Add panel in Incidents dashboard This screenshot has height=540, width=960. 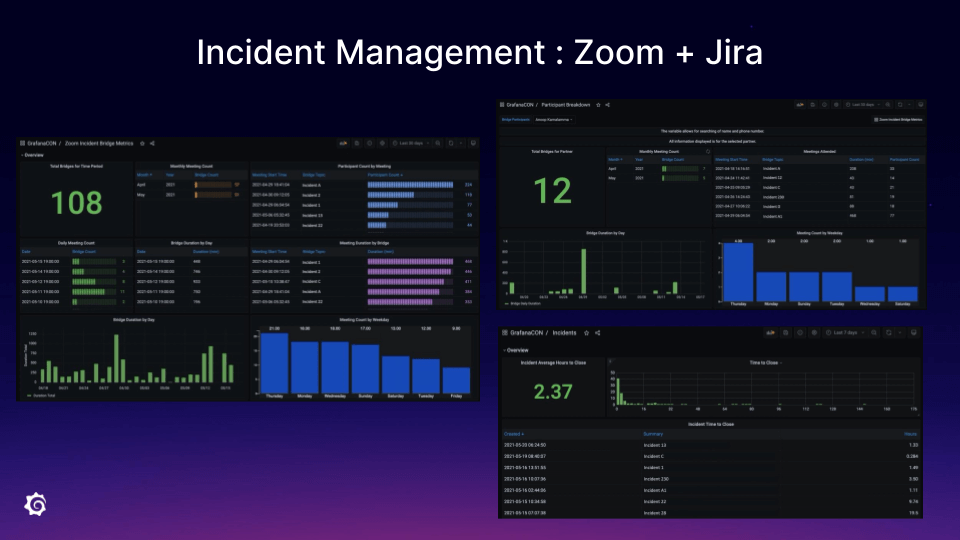[771, 333]
